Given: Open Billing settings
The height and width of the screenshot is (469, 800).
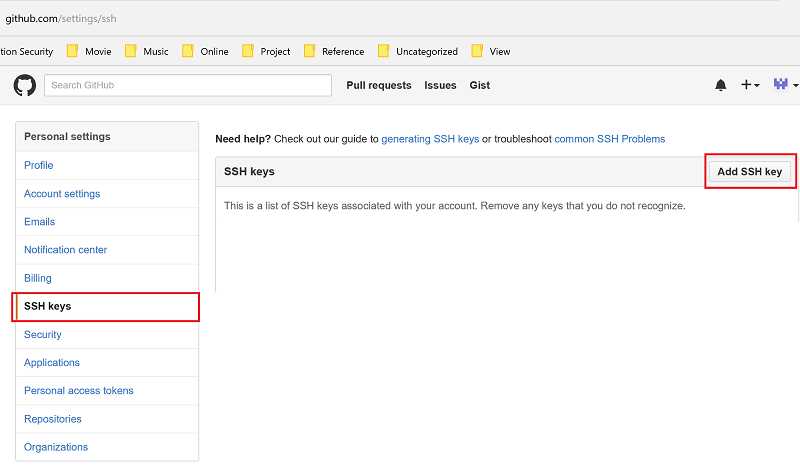Looking at the screenshot, I should pyautogui.click(x=107, y=278).
